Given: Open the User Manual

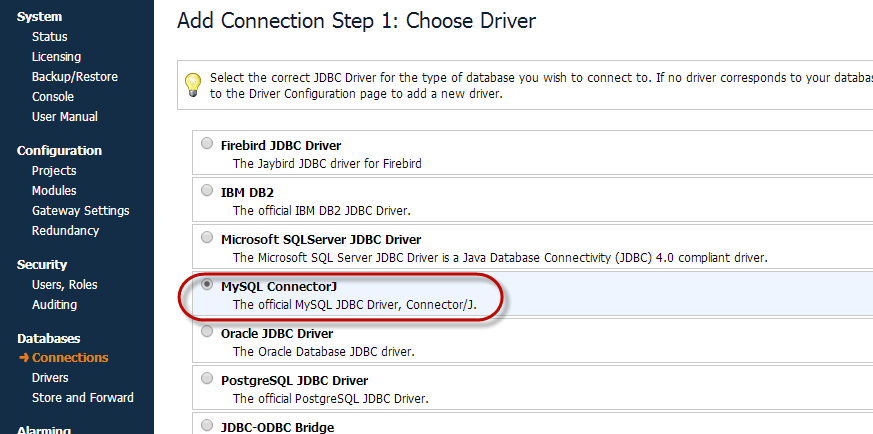Looking at the screenshot, I should (x=65, y=117).
